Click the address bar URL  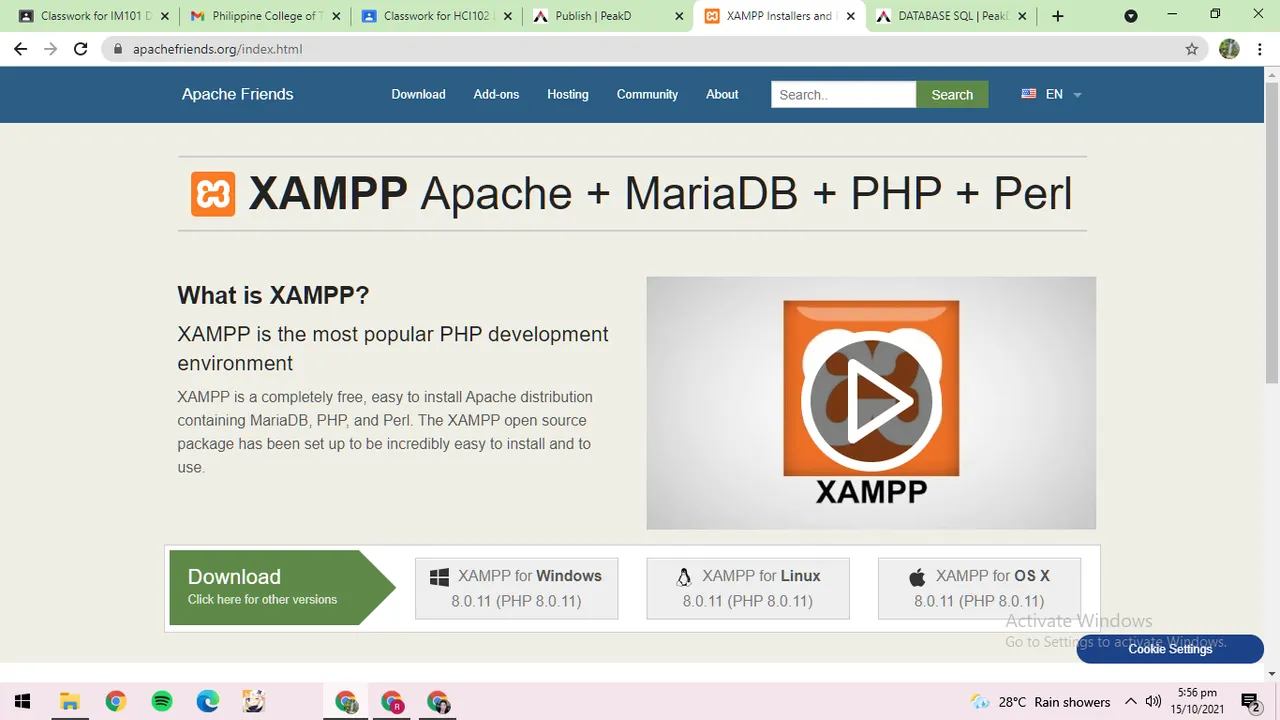pyautogui.click(x=217, y=49)
